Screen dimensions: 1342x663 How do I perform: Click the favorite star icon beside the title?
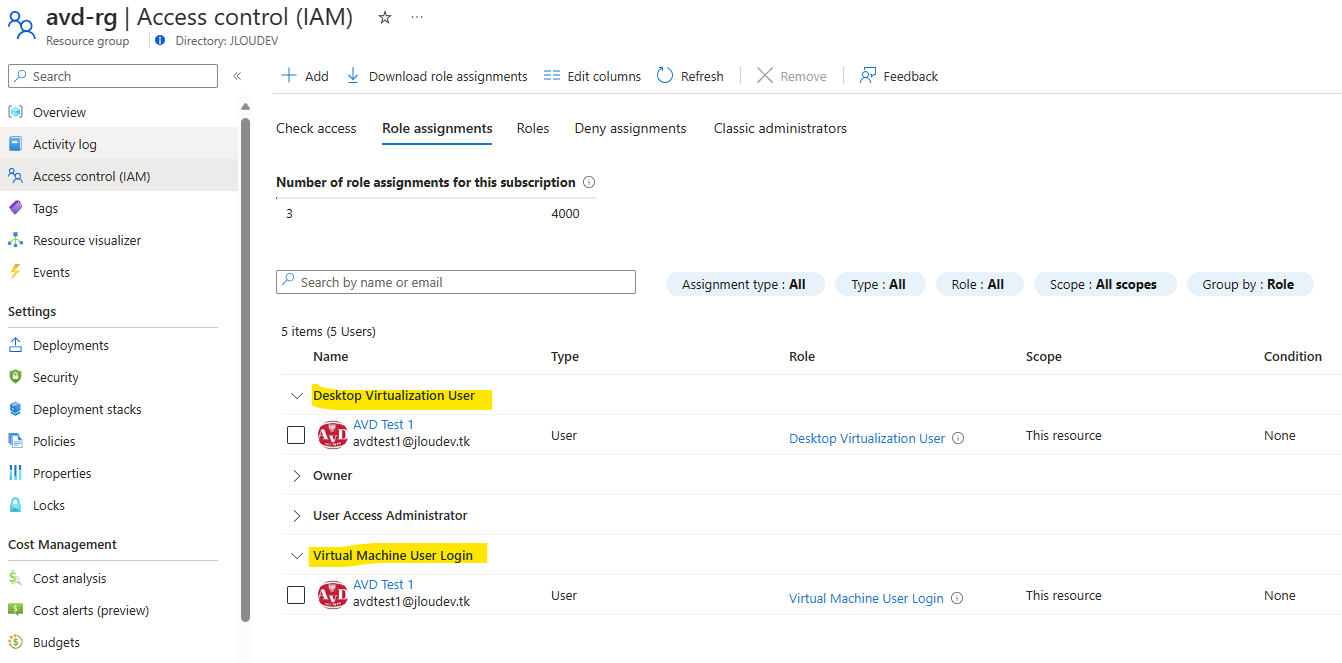[x=385, y=18]
